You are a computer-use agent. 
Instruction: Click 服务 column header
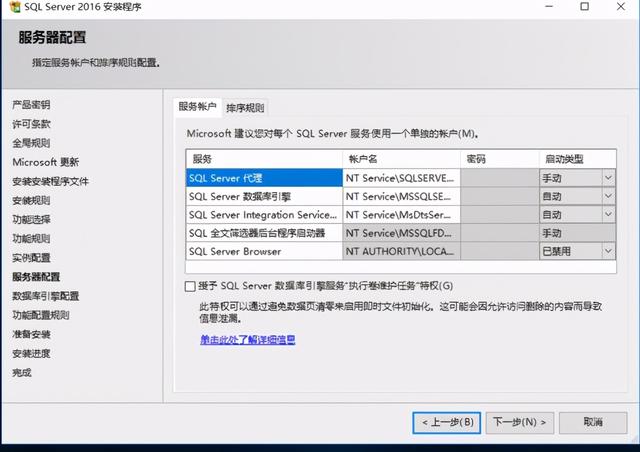[264, 159]
